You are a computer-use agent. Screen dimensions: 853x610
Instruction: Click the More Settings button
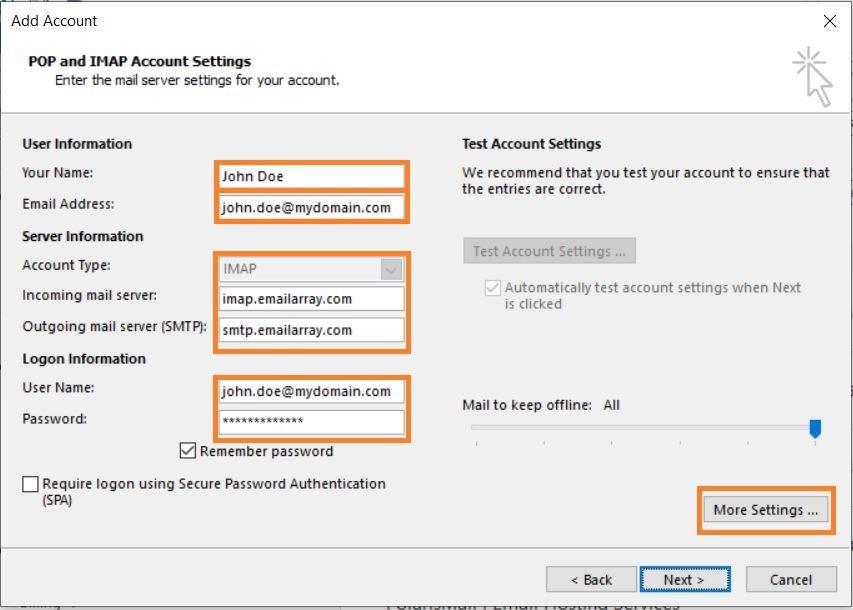pyautogui.click(x=765, y=509)
